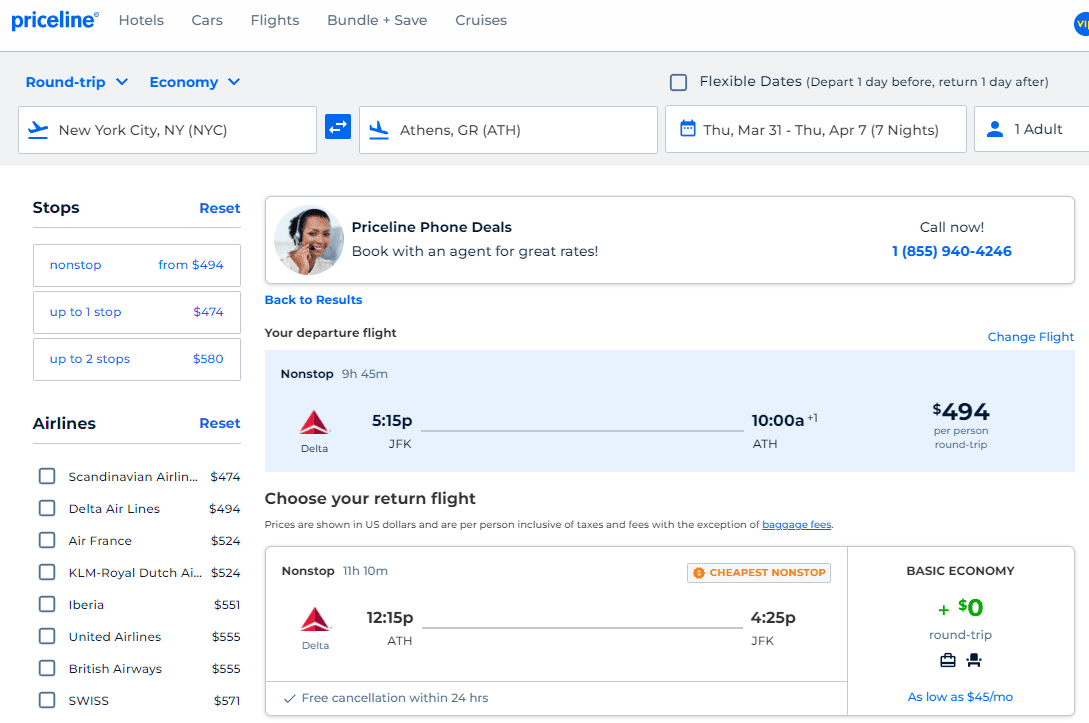Viewport: 1089px width, 723px height.
Task: Click the passenger person icon
Action: tap(994, 128)
